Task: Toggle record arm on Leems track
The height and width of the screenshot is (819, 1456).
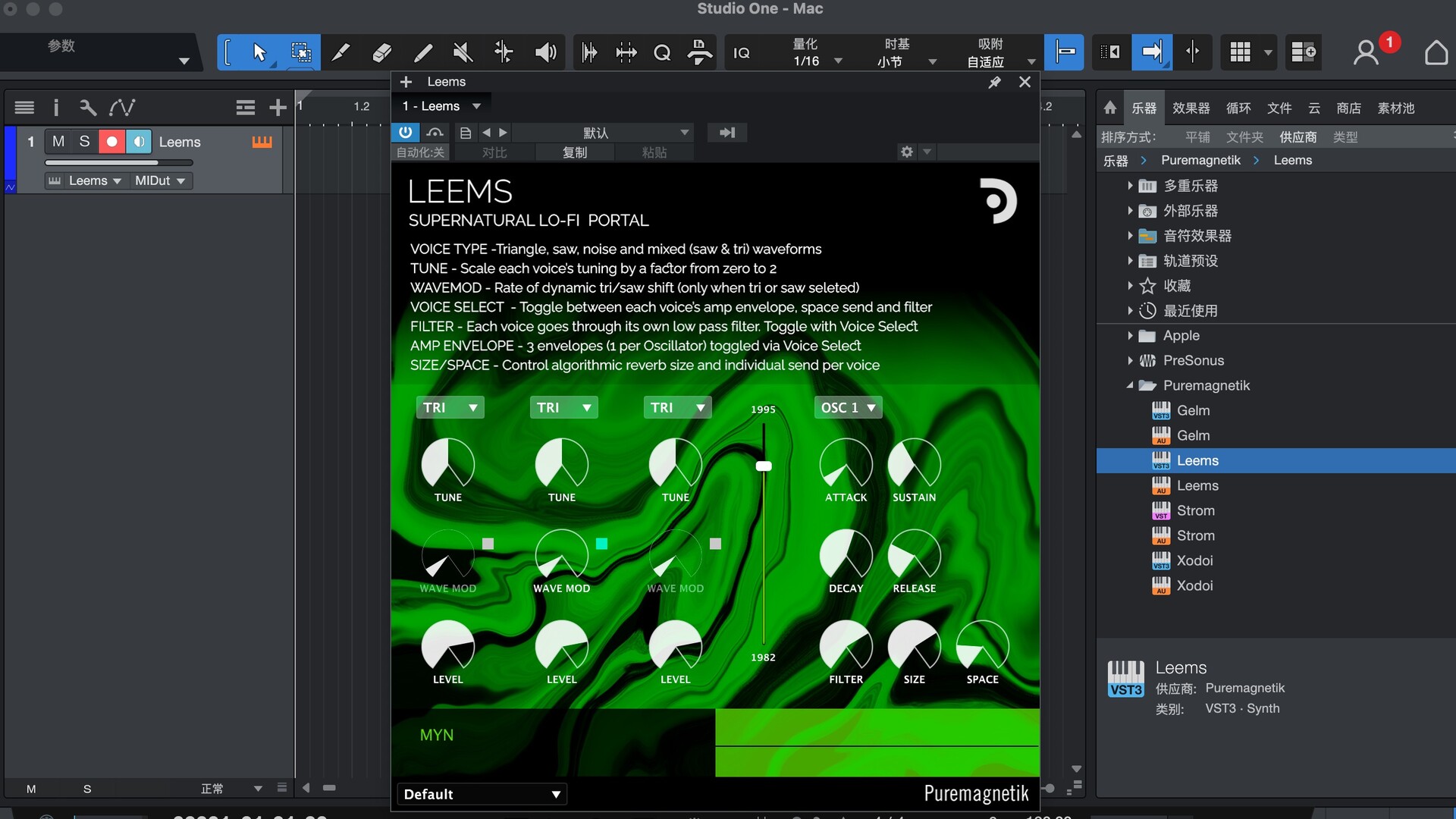Action: (x=111, y=142)
